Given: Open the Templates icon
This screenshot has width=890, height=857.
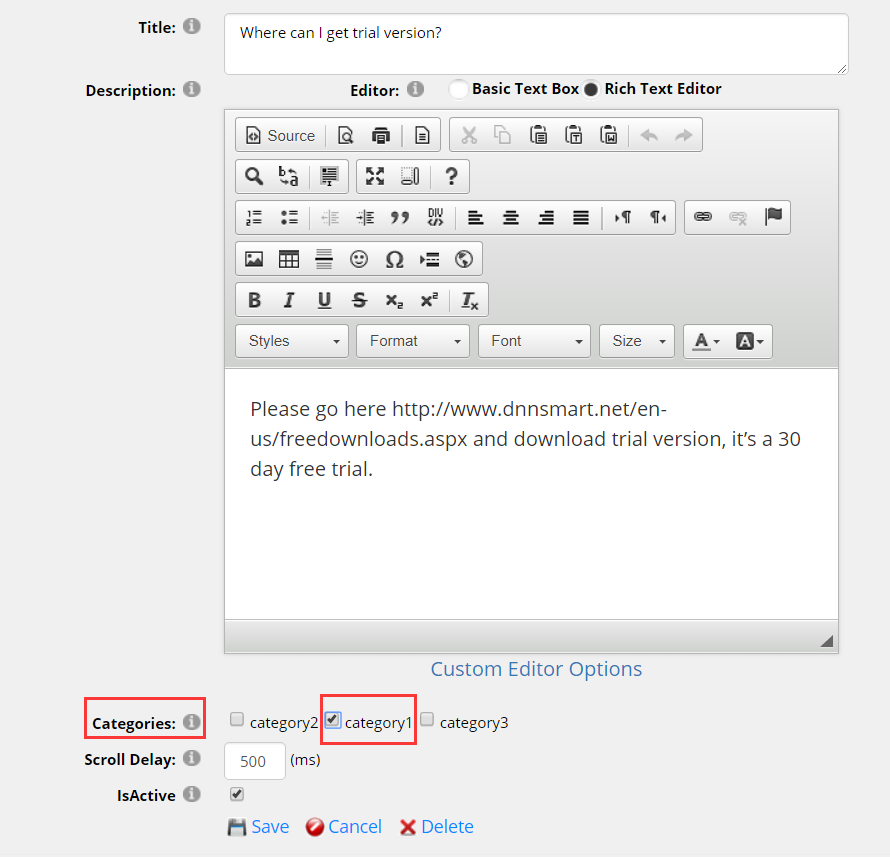Looking at the screenshot, I should [x=422, y=136].
